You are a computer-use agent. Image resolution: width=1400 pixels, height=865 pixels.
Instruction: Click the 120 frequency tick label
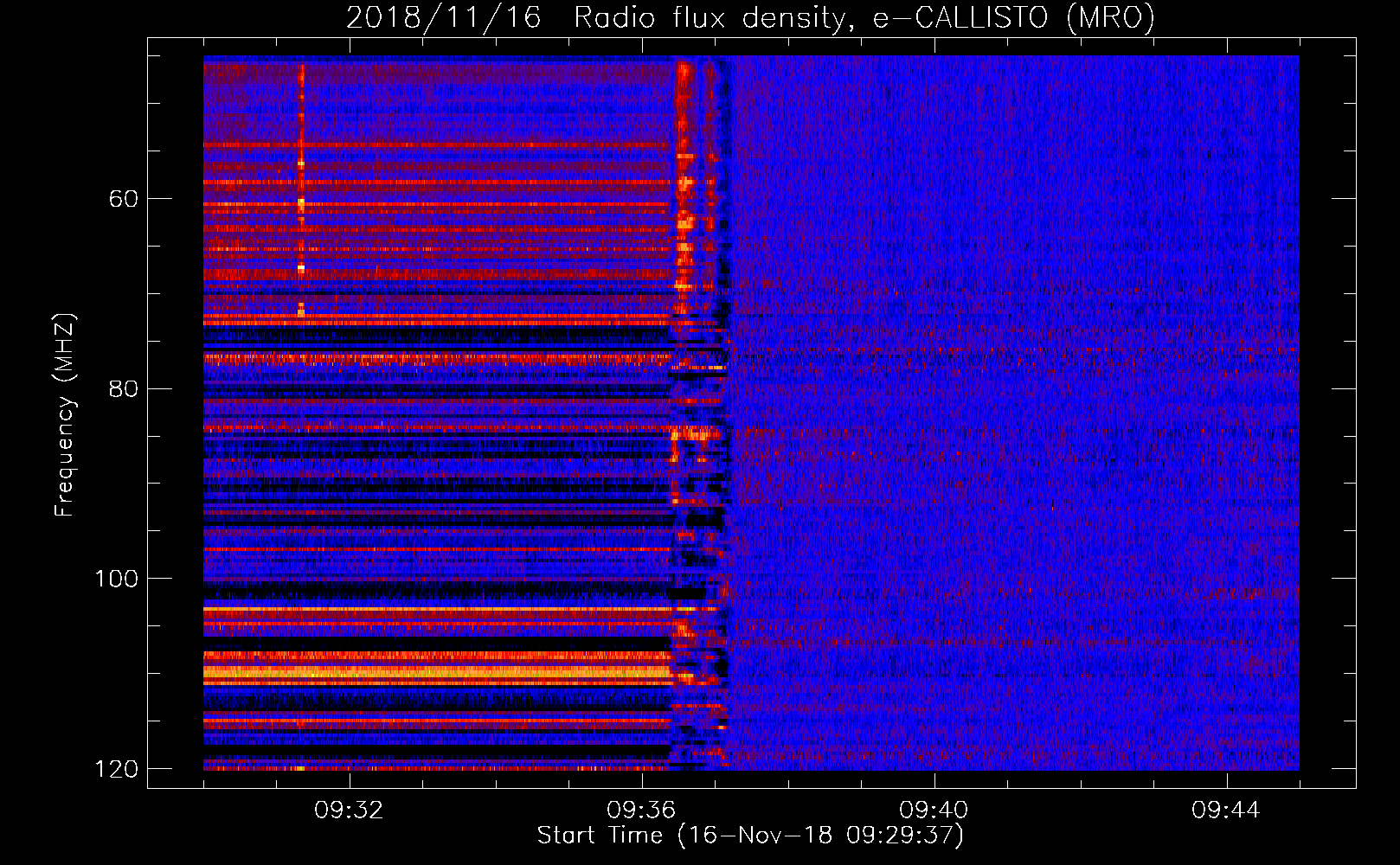116,769
